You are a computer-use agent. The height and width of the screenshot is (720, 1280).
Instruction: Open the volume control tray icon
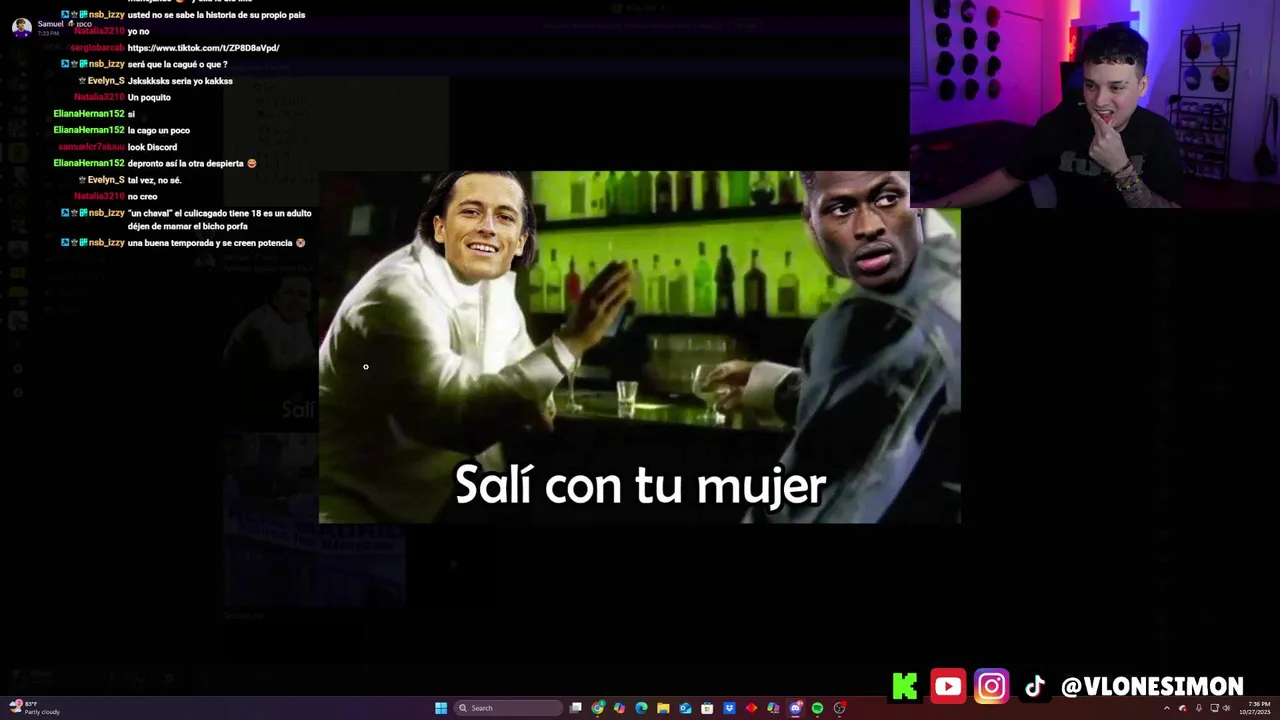1227,708
